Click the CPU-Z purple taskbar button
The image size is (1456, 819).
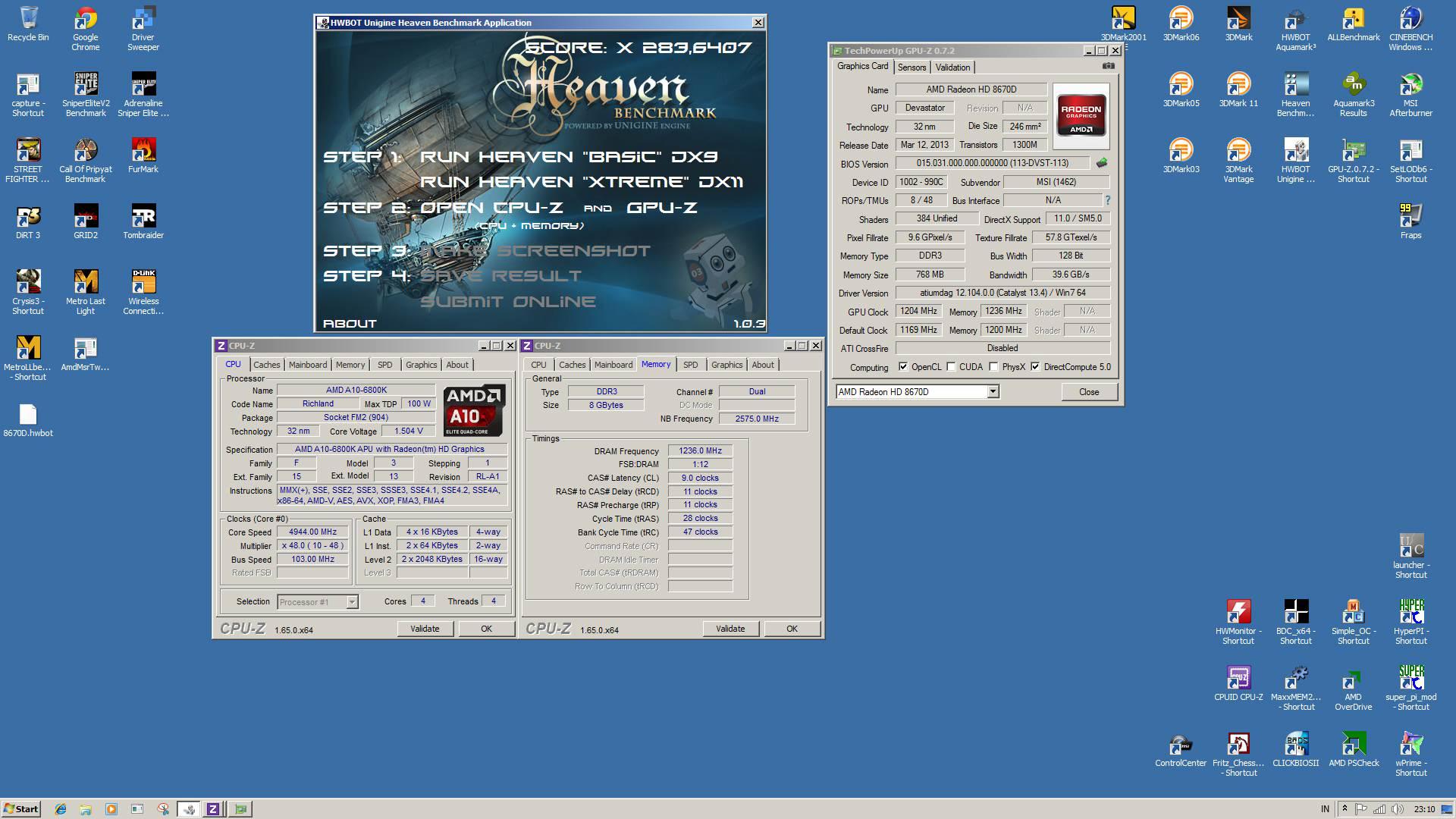point(213,809)
